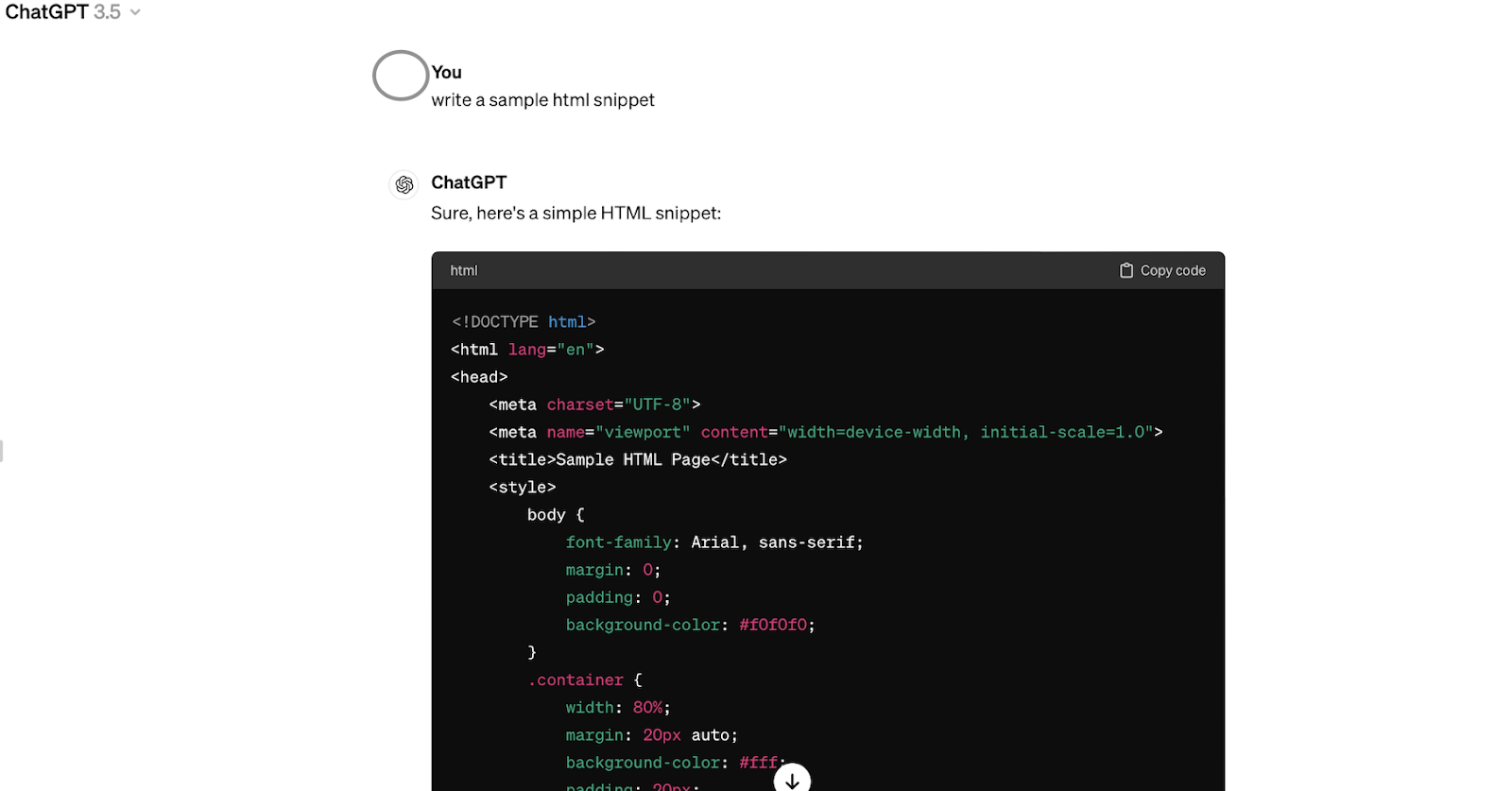This screenshot has width=1512, height=791.
Task: Click the "margin: 0;" code line
Action: [x=613, y=570]
